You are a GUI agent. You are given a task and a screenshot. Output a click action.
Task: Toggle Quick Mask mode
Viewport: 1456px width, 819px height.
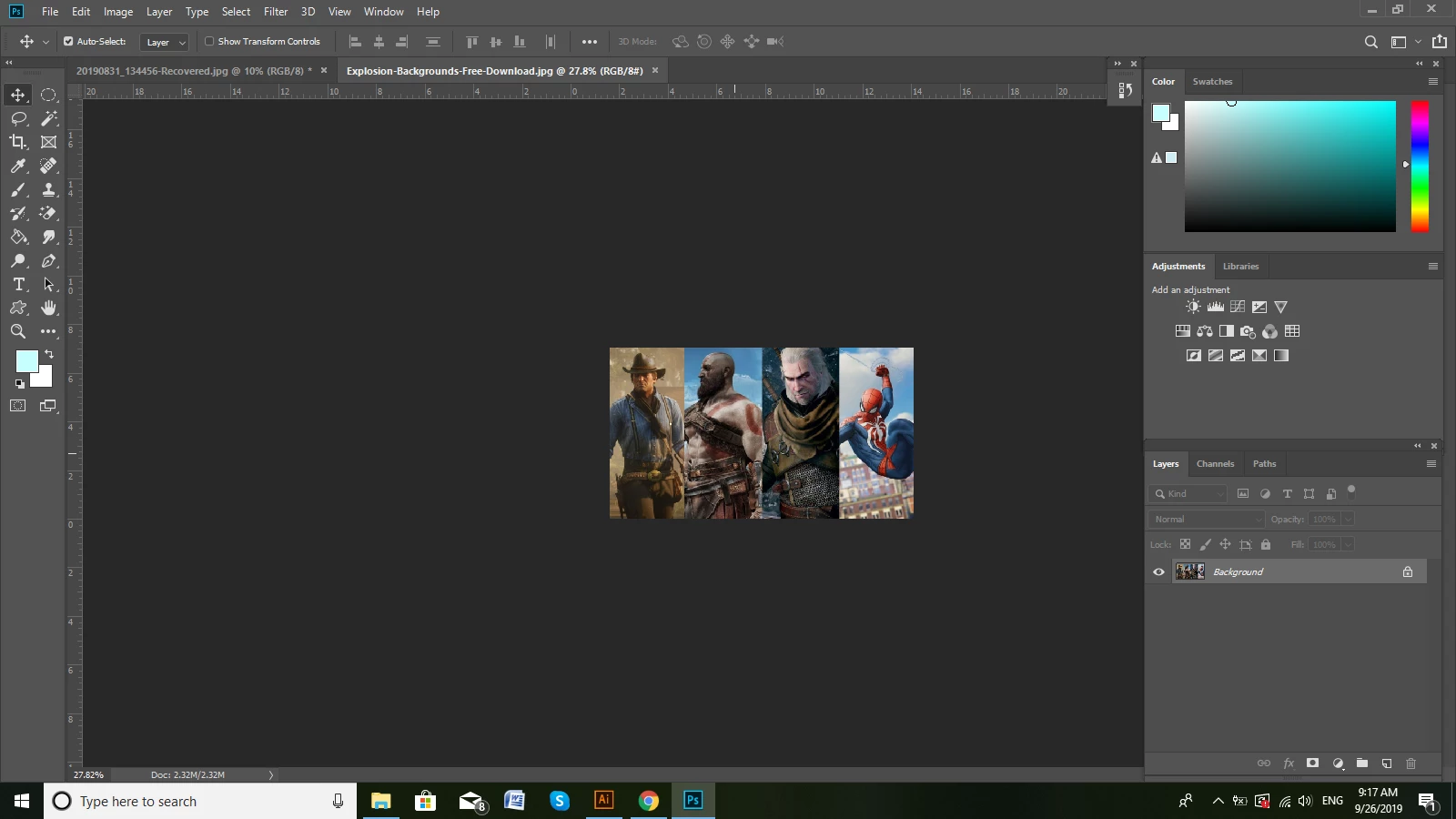[x=18, y=406]
